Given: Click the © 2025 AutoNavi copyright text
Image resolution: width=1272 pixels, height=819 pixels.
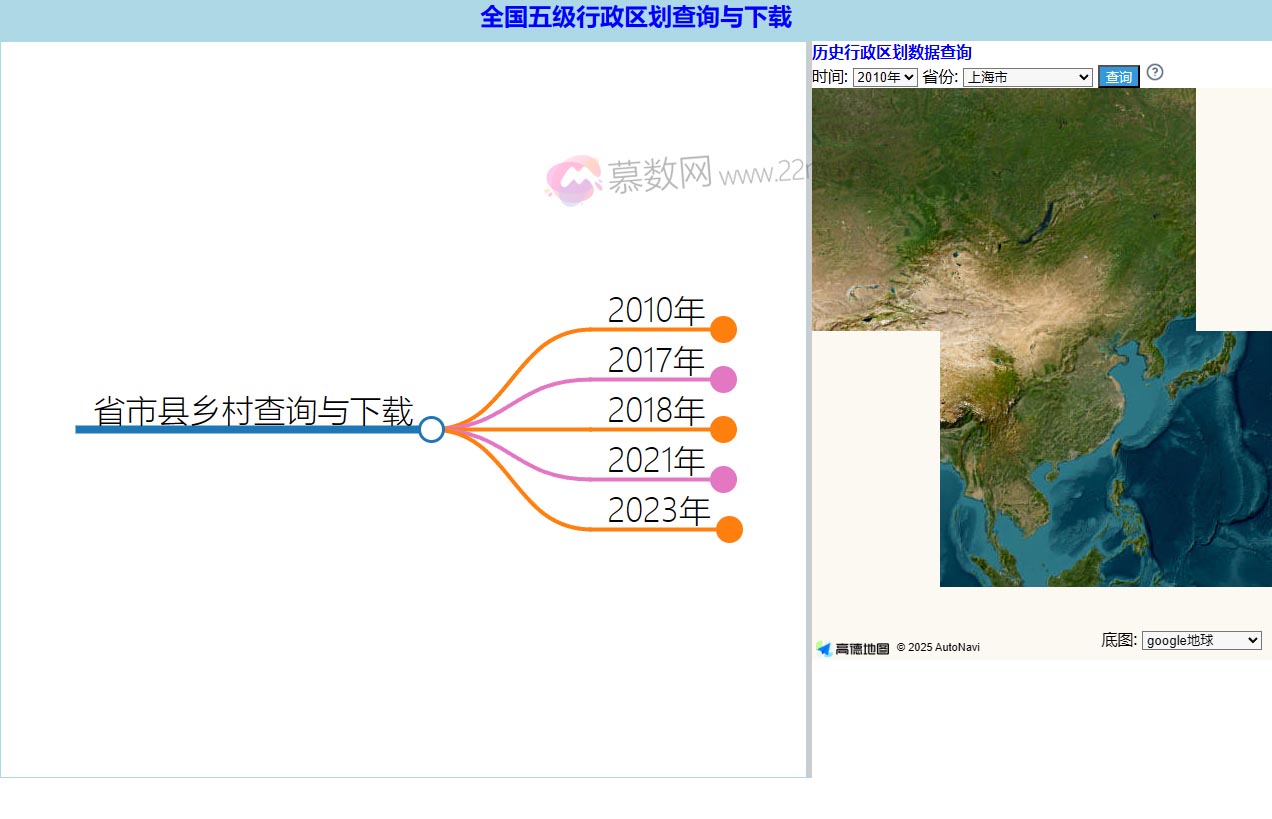Looking at the screenshot, I should coord(938,647).
